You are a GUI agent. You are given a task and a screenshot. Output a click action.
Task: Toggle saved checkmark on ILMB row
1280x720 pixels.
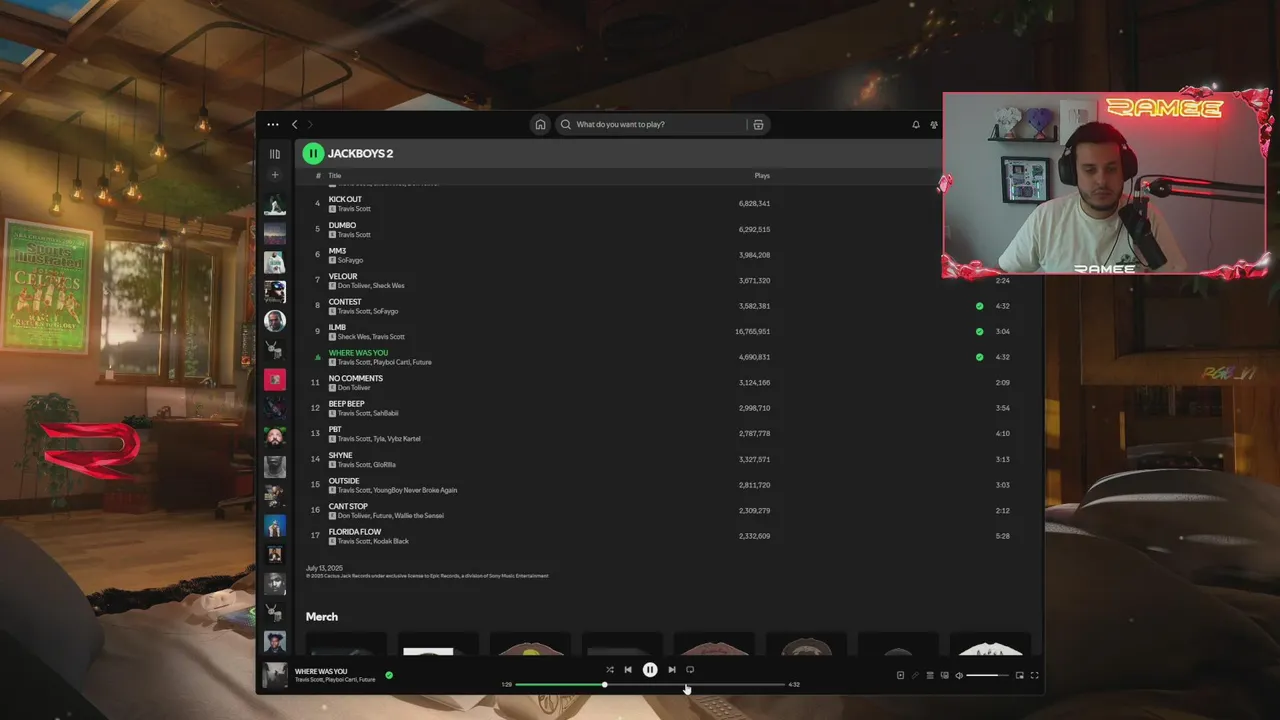(980, 331)
